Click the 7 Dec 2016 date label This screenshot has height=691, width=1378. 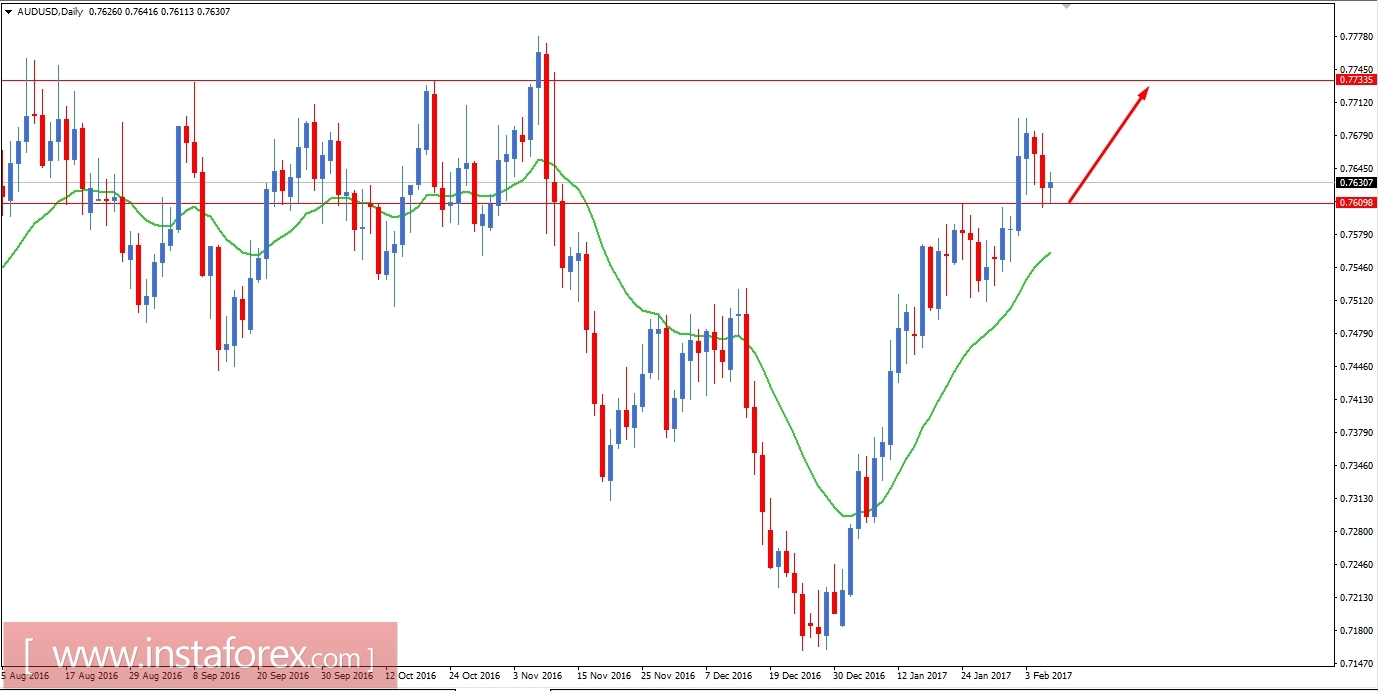point(729,675)
